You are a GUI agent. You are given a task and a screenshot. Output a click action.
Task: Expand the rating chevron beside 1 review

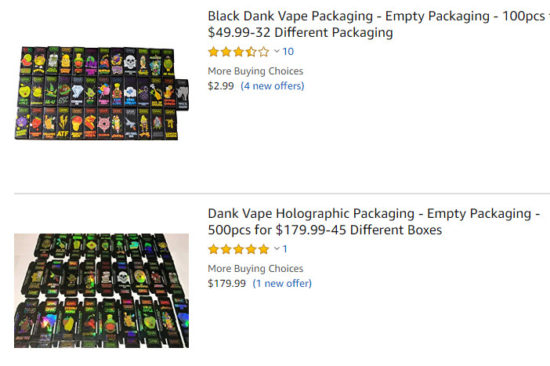click(x=277, y=249)
